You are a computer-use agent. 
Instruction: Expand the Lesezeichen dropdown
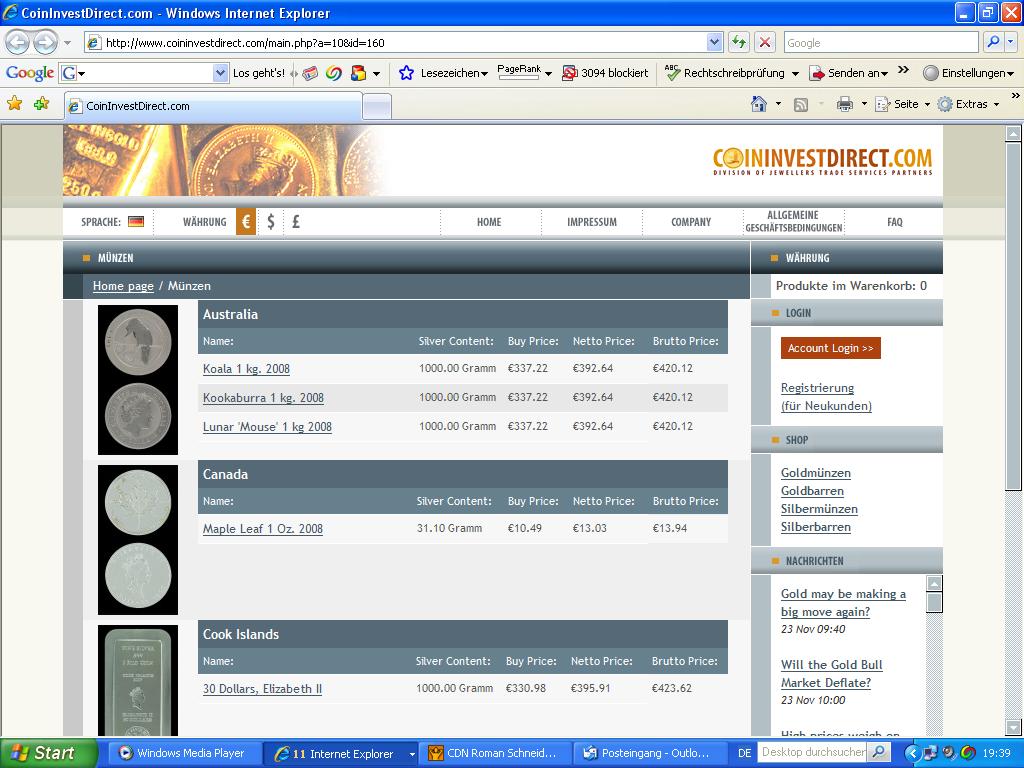[485, 74]
